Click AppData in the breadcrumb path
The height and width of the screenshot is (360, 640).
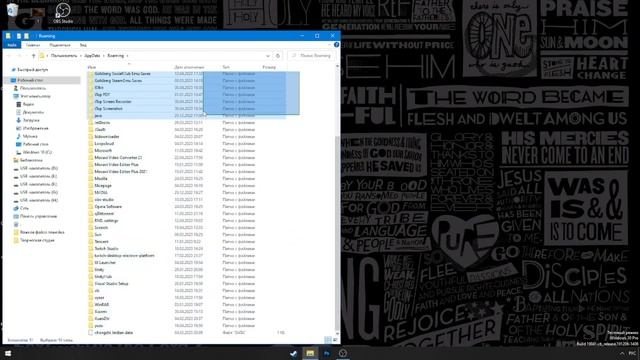[92, 56]
